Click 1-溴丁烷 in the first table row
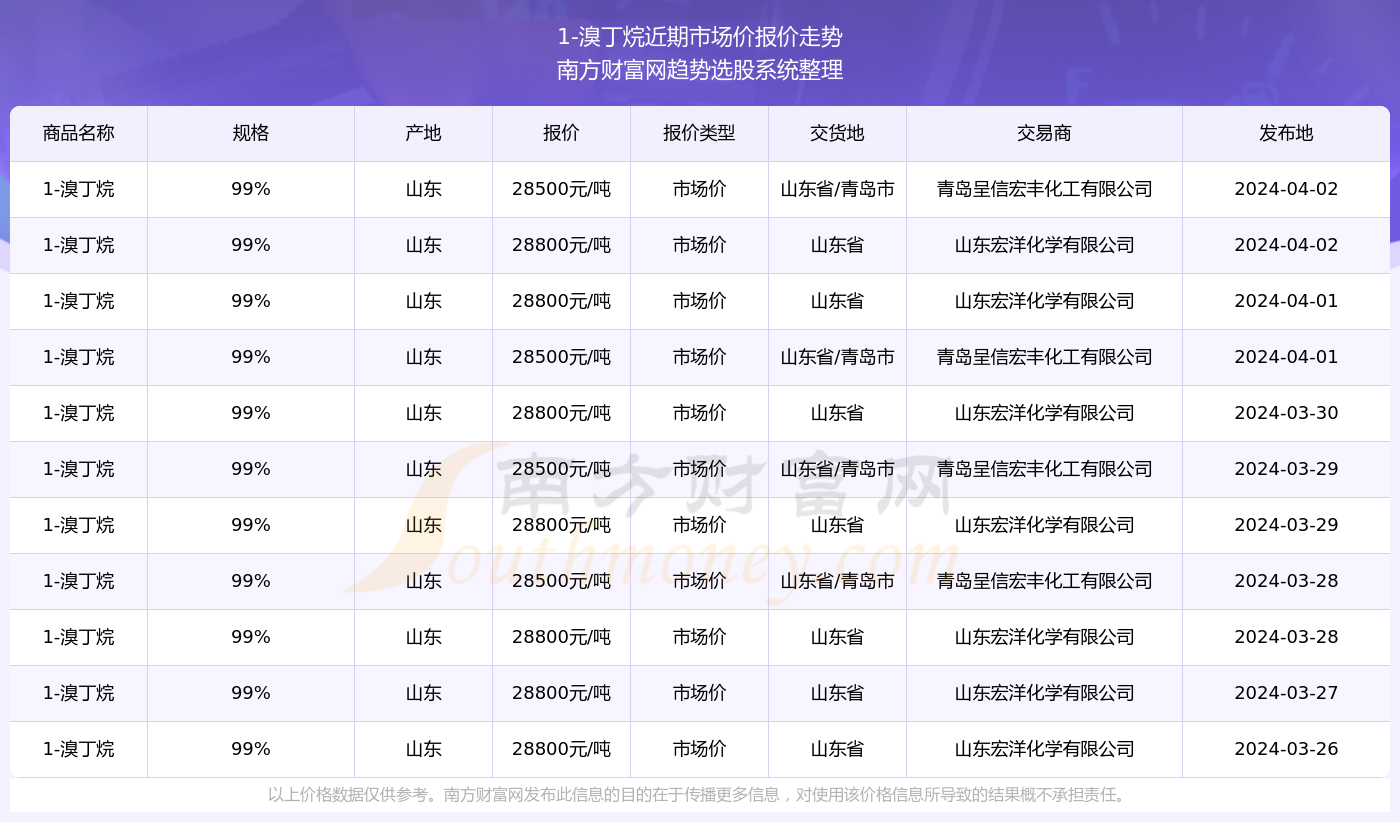1400x822 pixels. point(79,189)
